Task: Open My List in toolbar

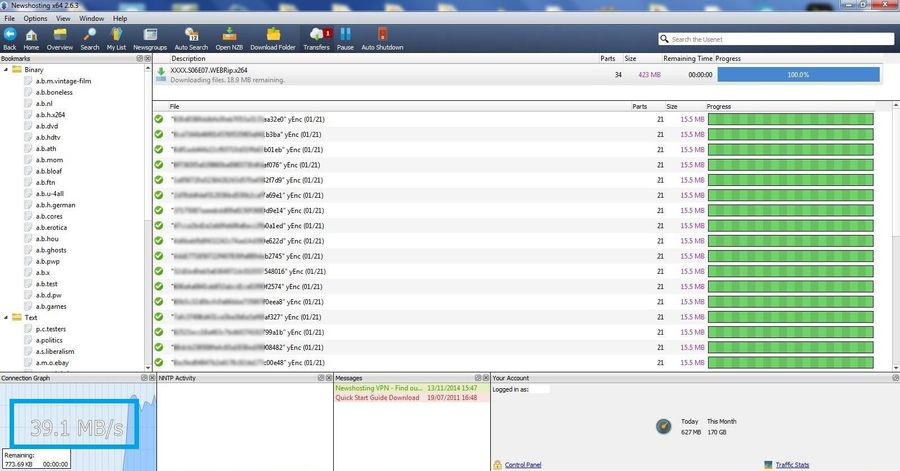Action: pyautogui.click(x=117, y=38)
